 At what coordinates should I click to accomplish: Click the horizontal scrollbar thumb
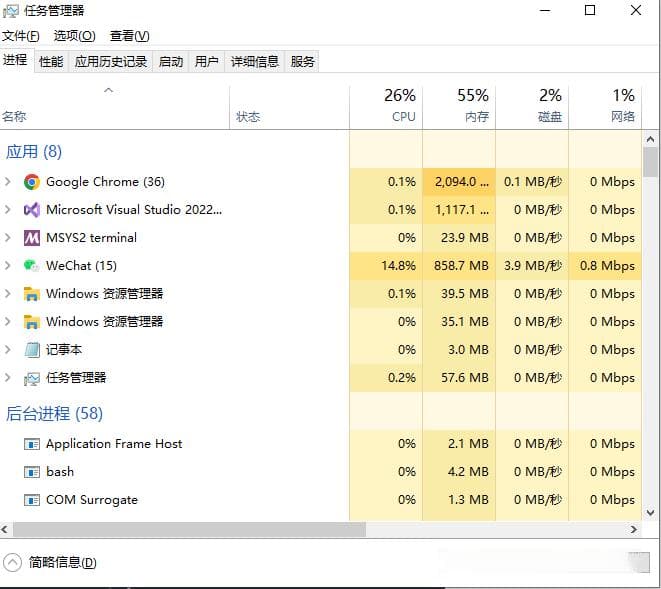[x=189, y=529]
